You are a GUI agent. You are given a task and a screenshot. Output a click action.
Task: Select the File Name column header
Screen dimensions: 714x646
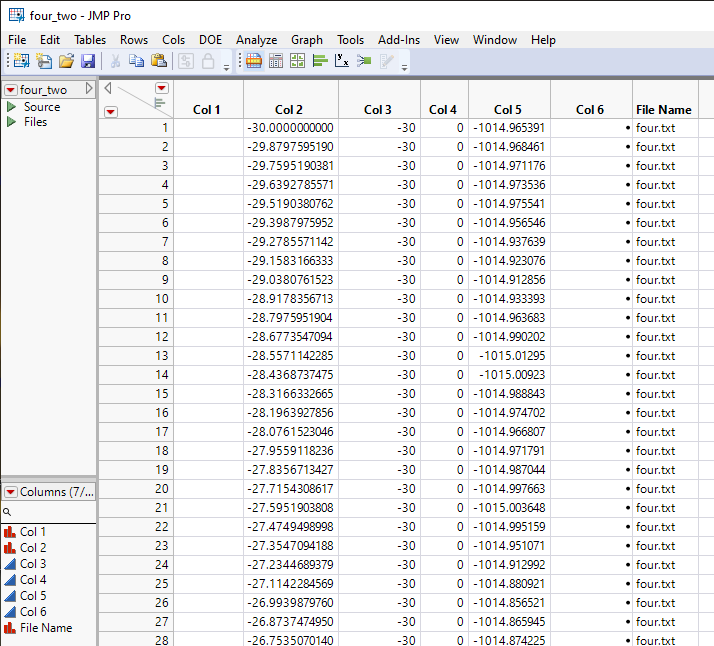663,109
